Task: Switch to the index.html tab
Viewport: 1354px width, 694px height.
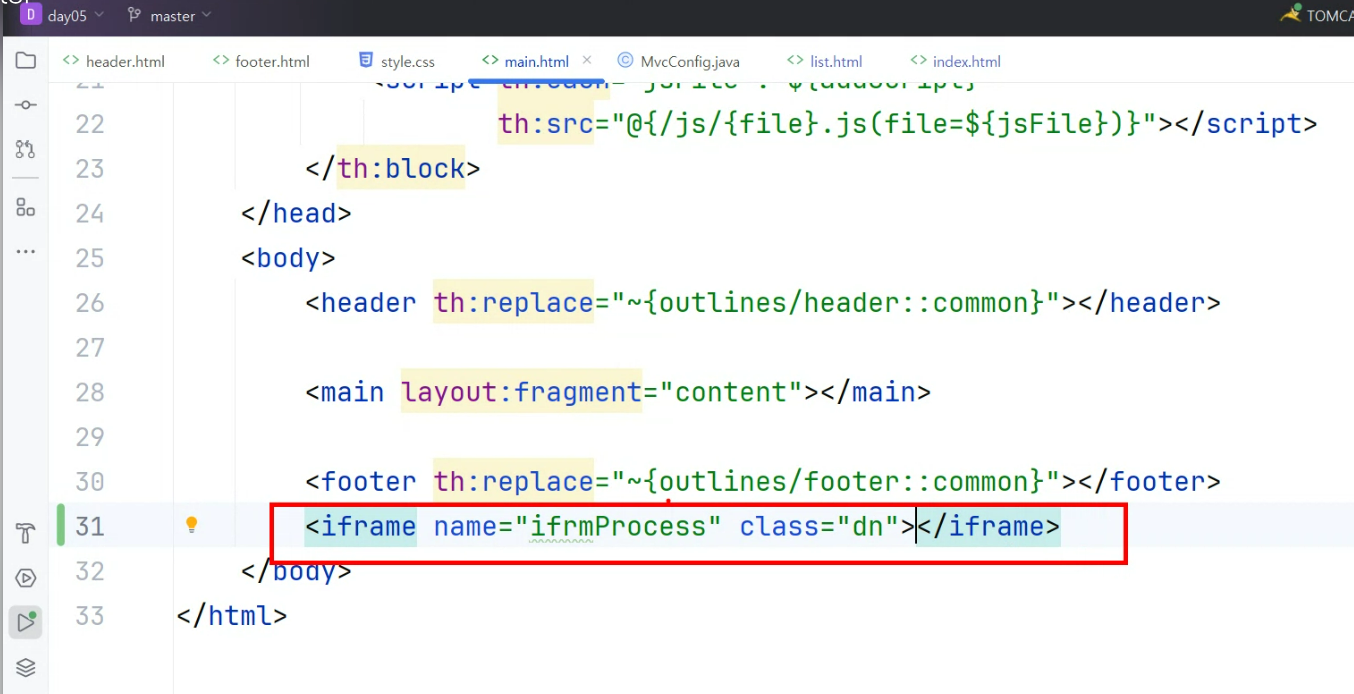Action: coord(955,61)
